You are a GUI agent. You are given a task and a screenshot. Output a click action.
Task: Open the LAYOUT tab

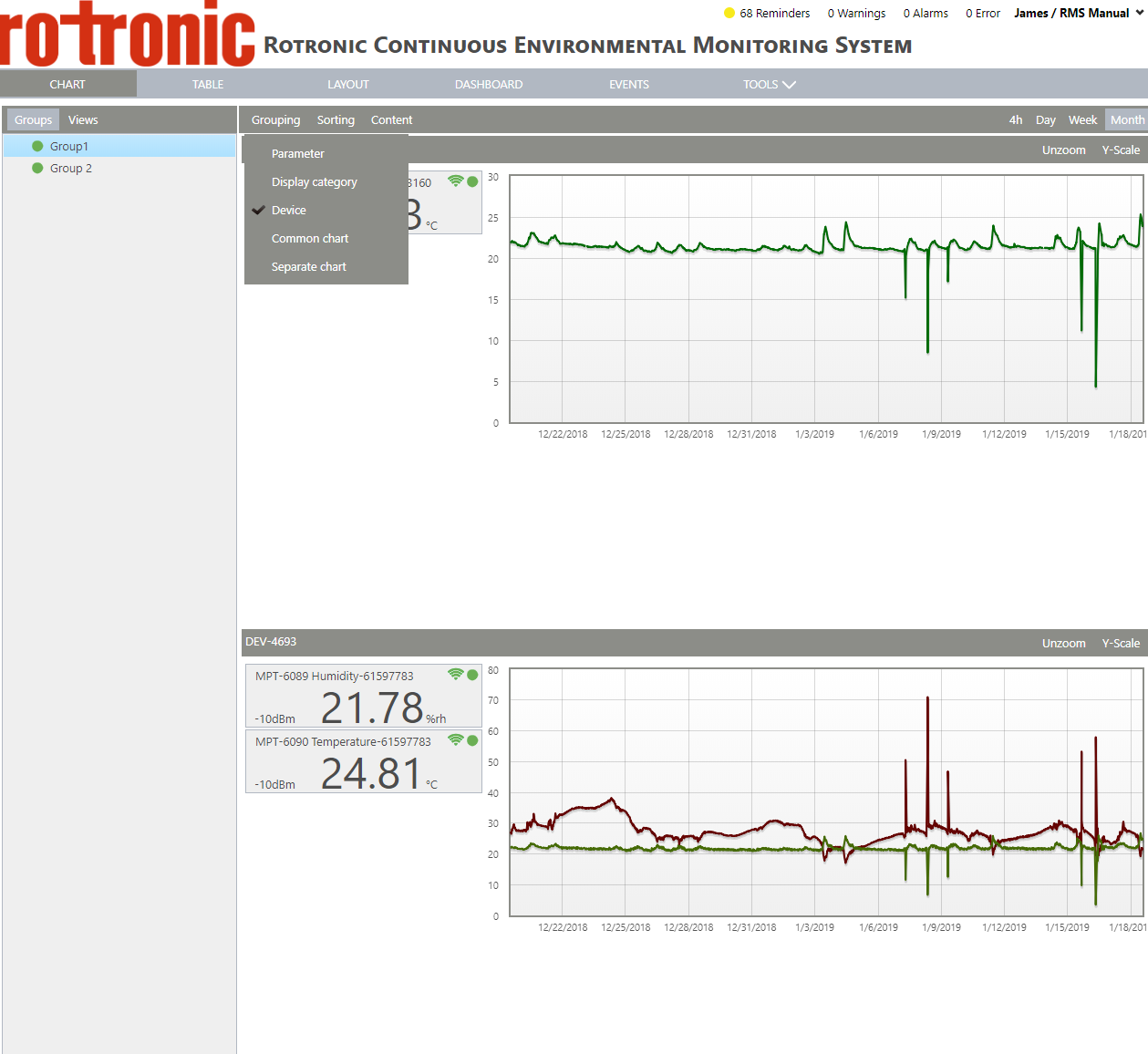[348, 84]
